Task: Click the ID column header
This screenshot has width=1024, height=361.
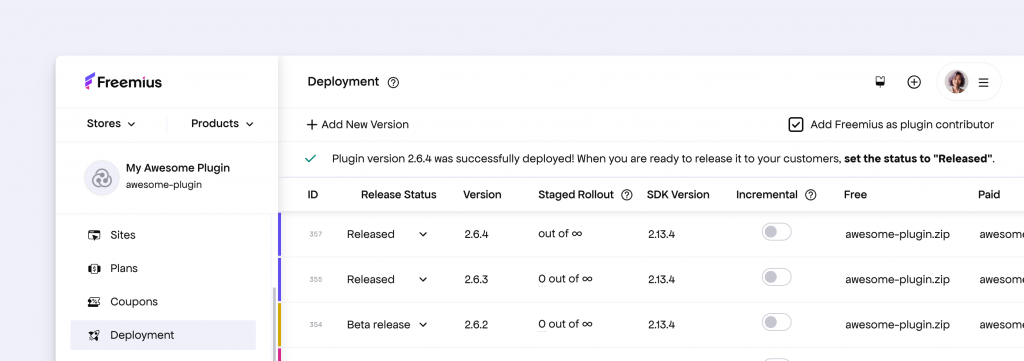Action: (x=313, y=195)
